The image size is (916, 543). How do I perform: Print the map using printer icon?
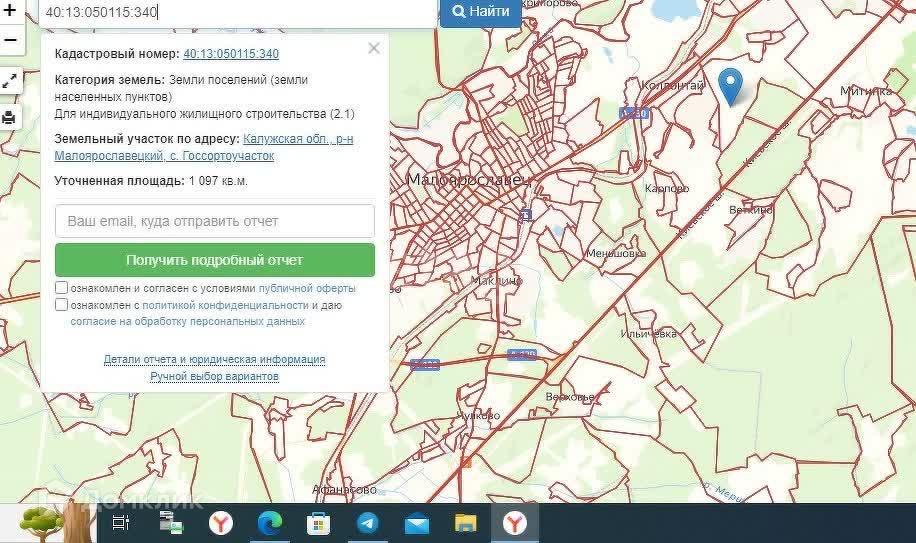[x=10, y=118]
